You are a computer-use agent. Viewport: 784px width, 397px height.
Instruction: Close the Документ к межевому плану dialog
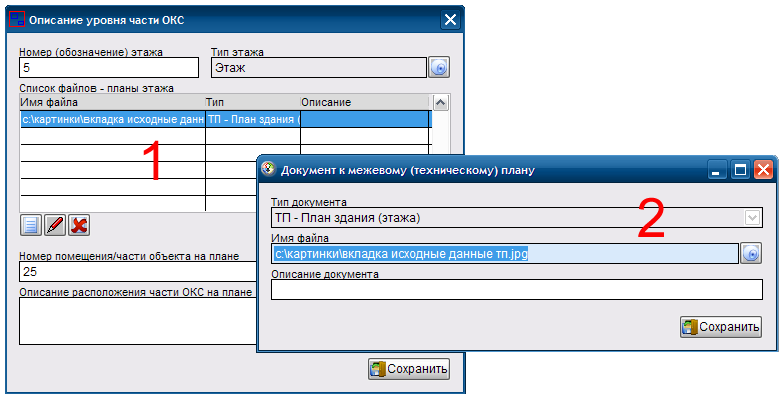[x=764, y=170]
